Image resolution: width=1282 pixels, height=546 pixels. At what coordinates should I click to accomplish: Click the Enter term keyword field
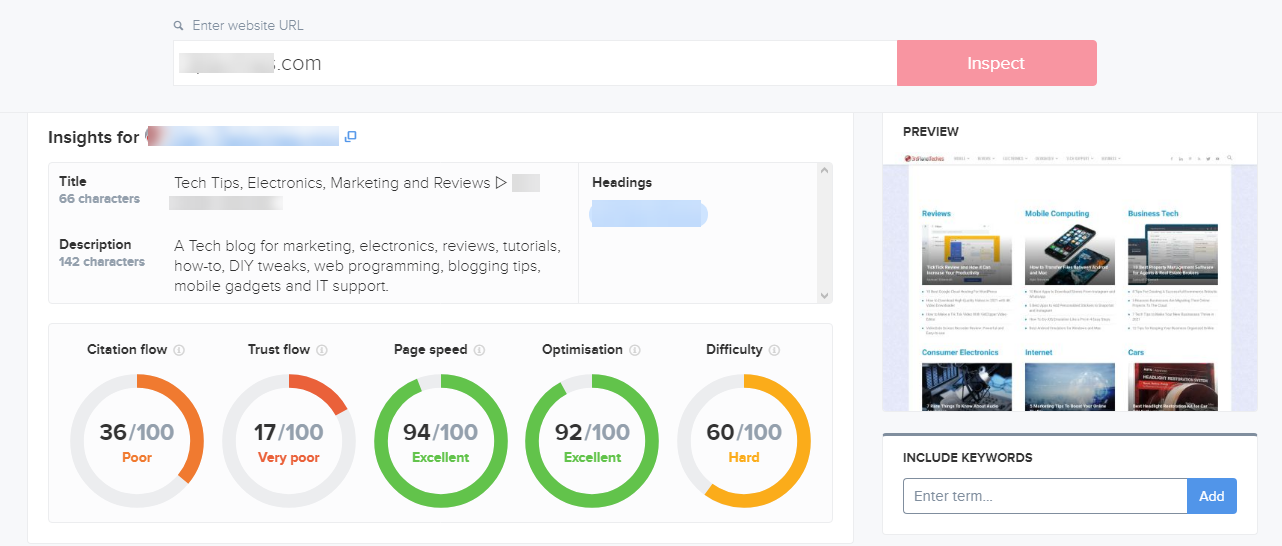click(x=1044, y=496)
